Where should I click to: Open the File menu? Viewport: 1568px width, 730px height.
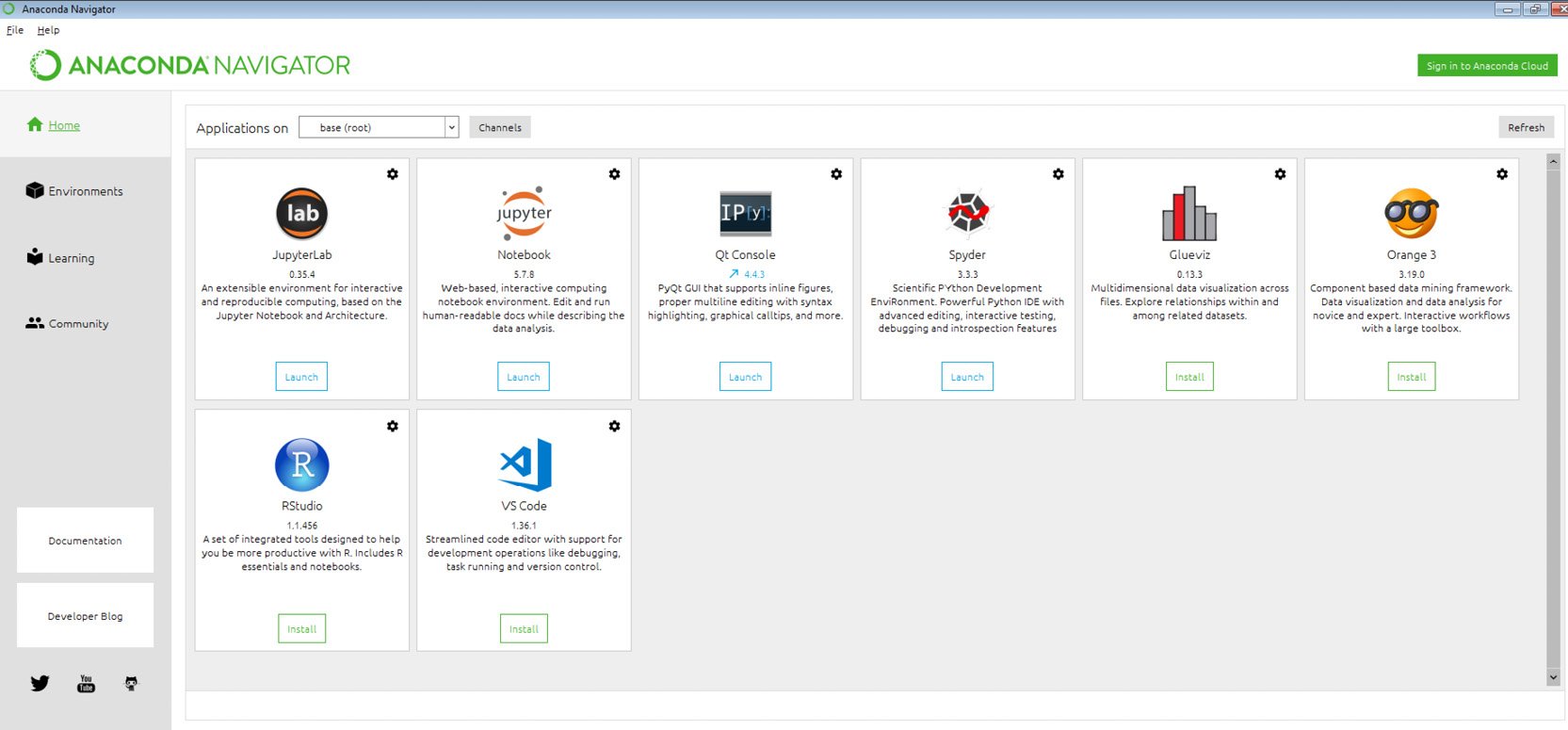coord(15,30)
